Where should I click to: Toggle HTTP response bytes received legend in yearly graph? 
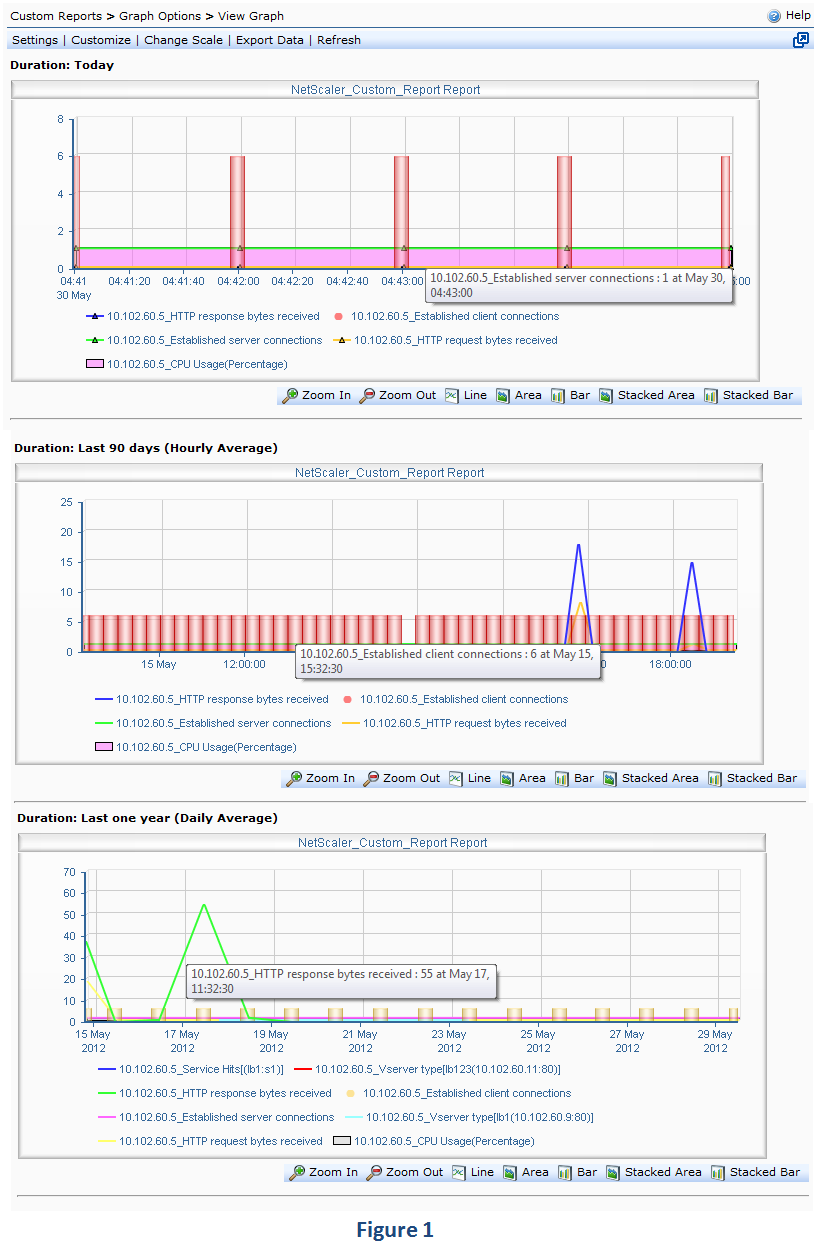(224, 1093)
